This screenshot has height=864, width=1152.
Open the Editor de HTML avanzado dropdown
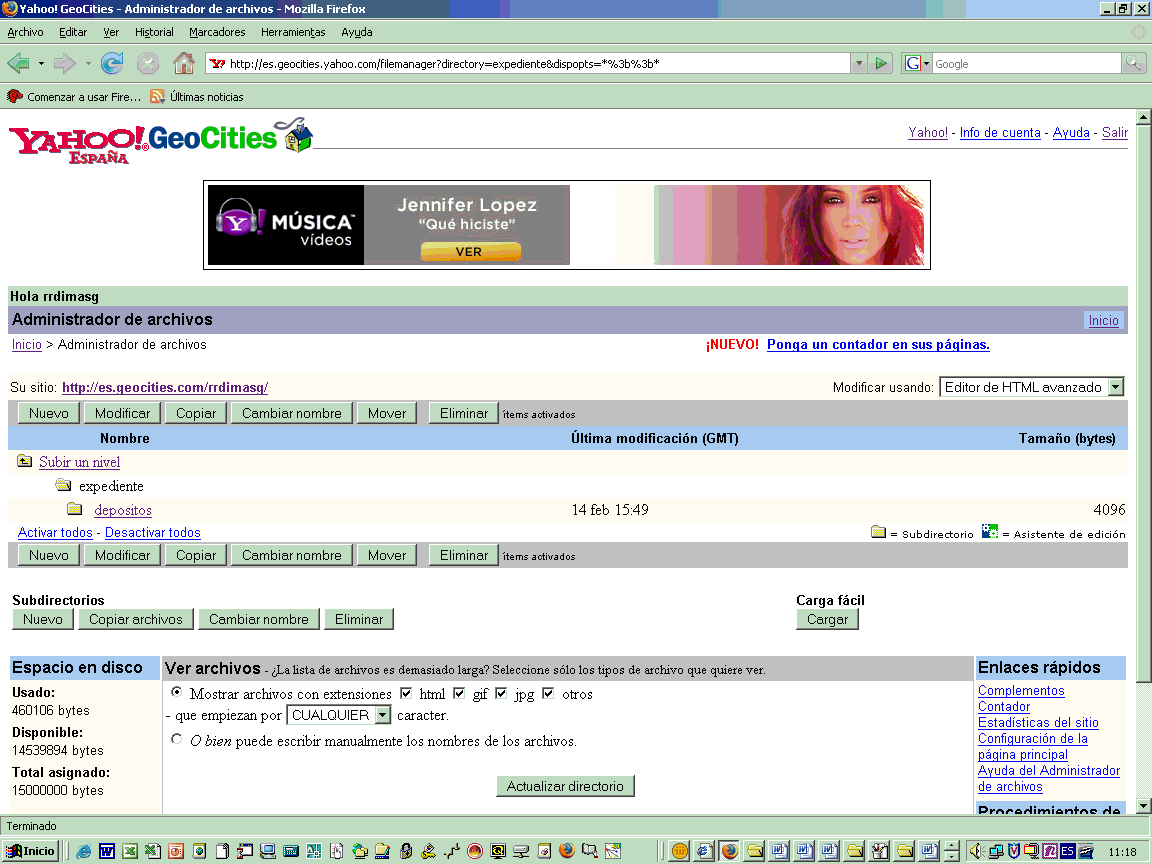1032,386
